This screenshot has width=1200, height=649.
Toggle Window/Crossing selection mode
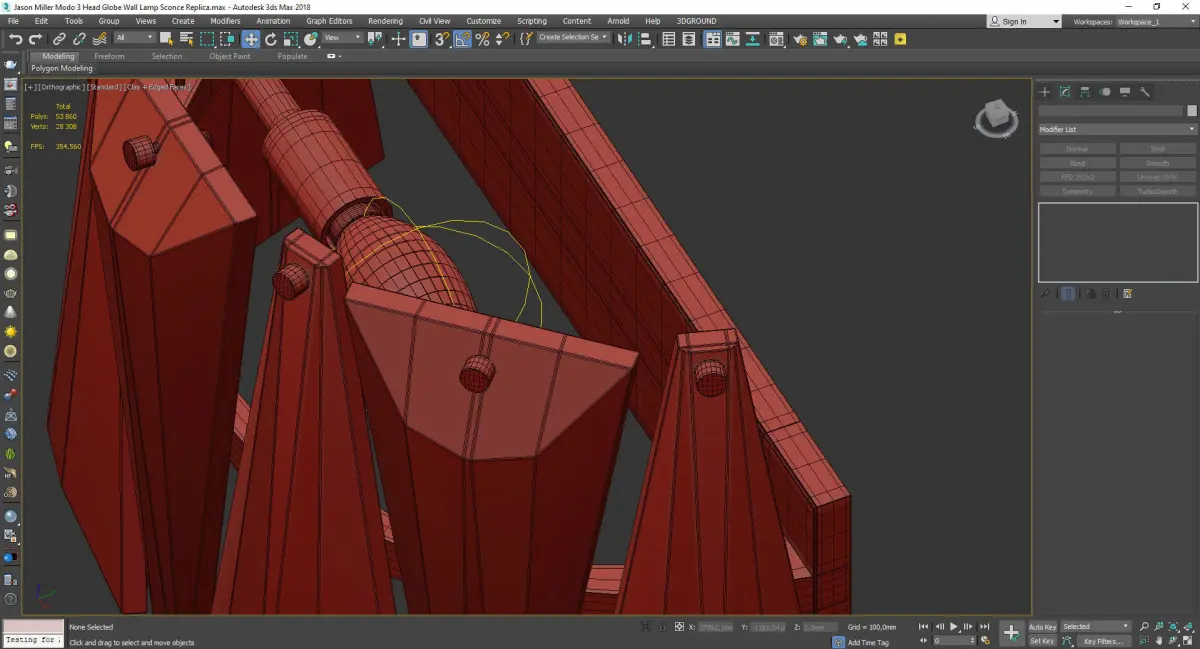(228, 39)
